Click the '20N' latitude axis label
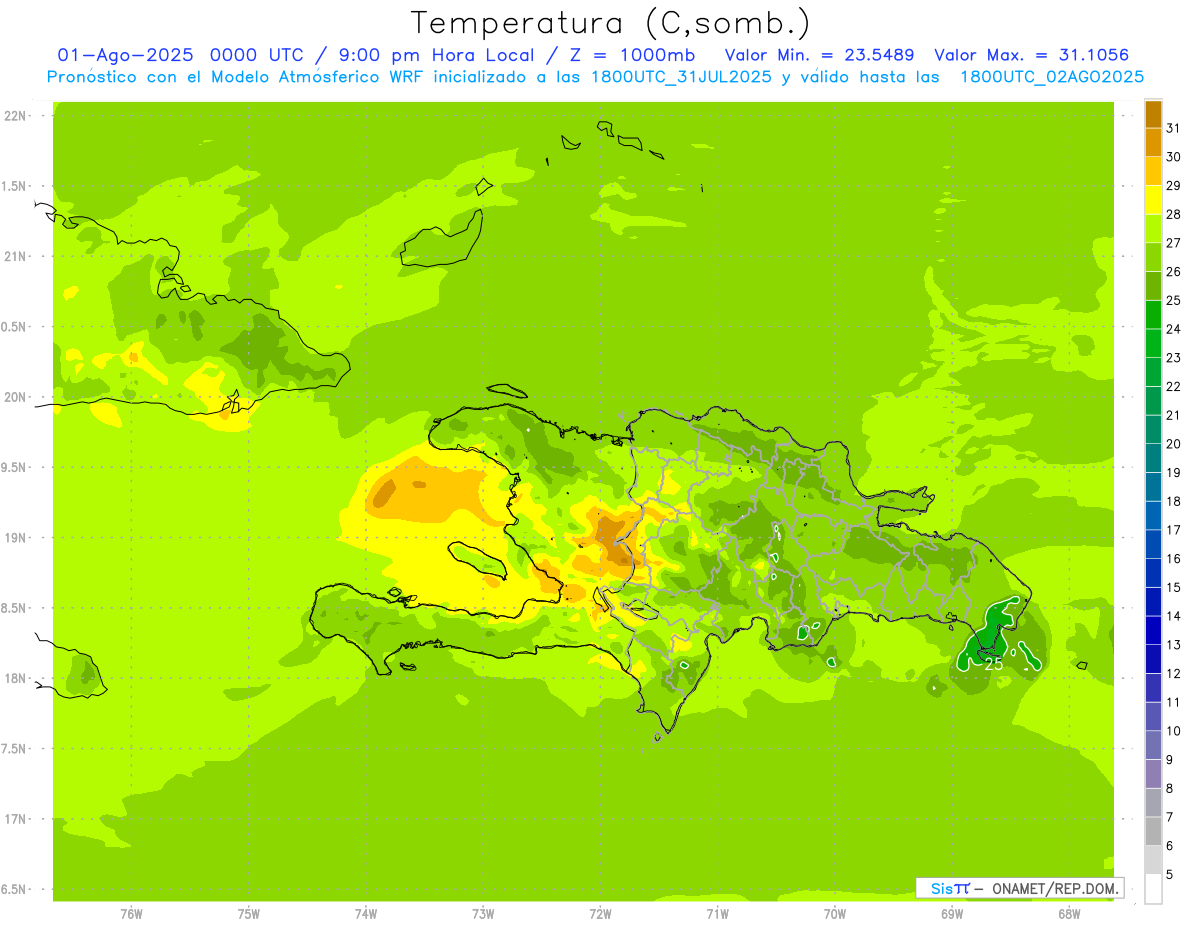1200x927 pixels. pos(14,397)
